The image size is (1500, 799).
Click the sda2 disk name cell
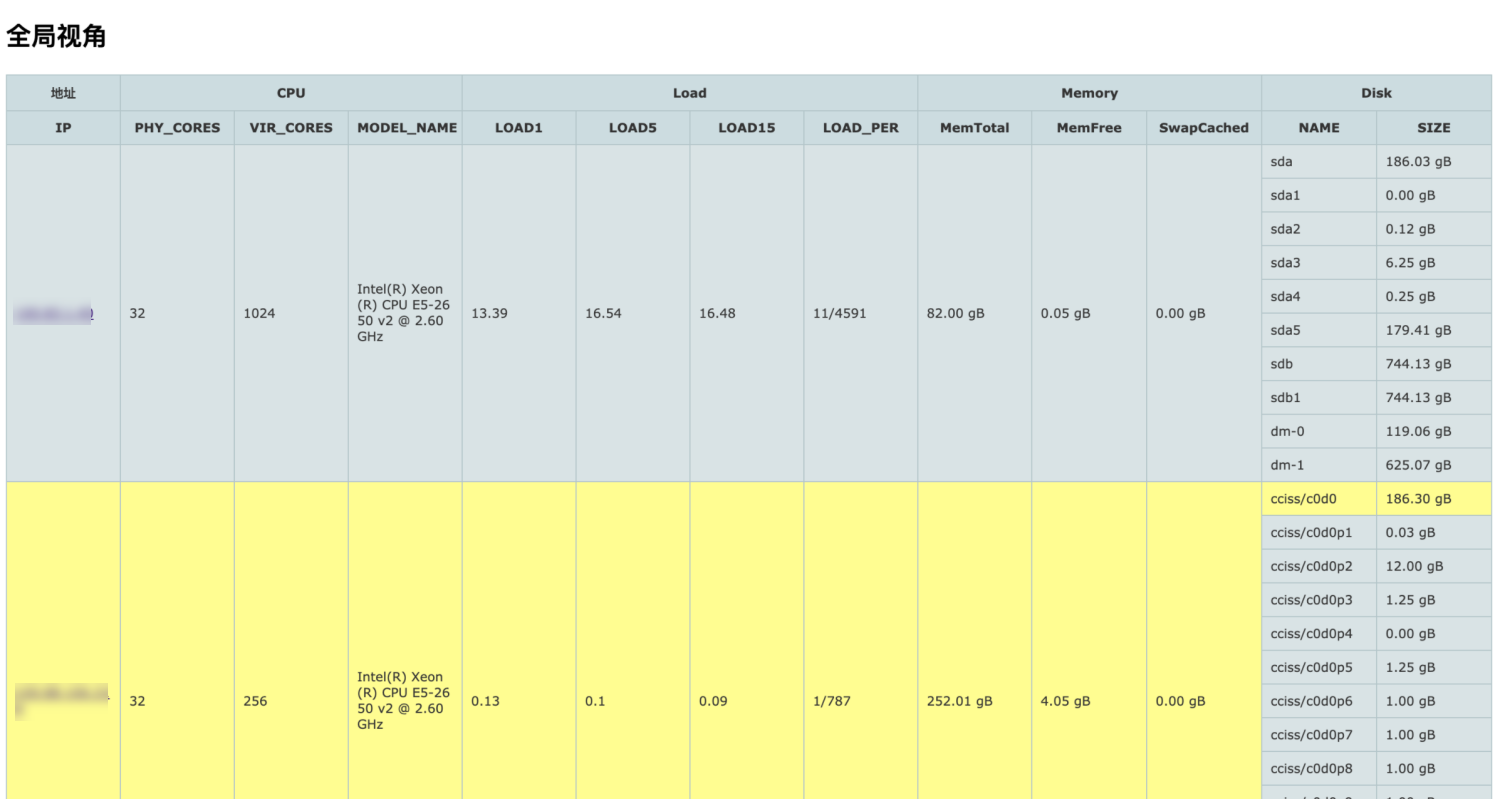(x=1319, y=229)
